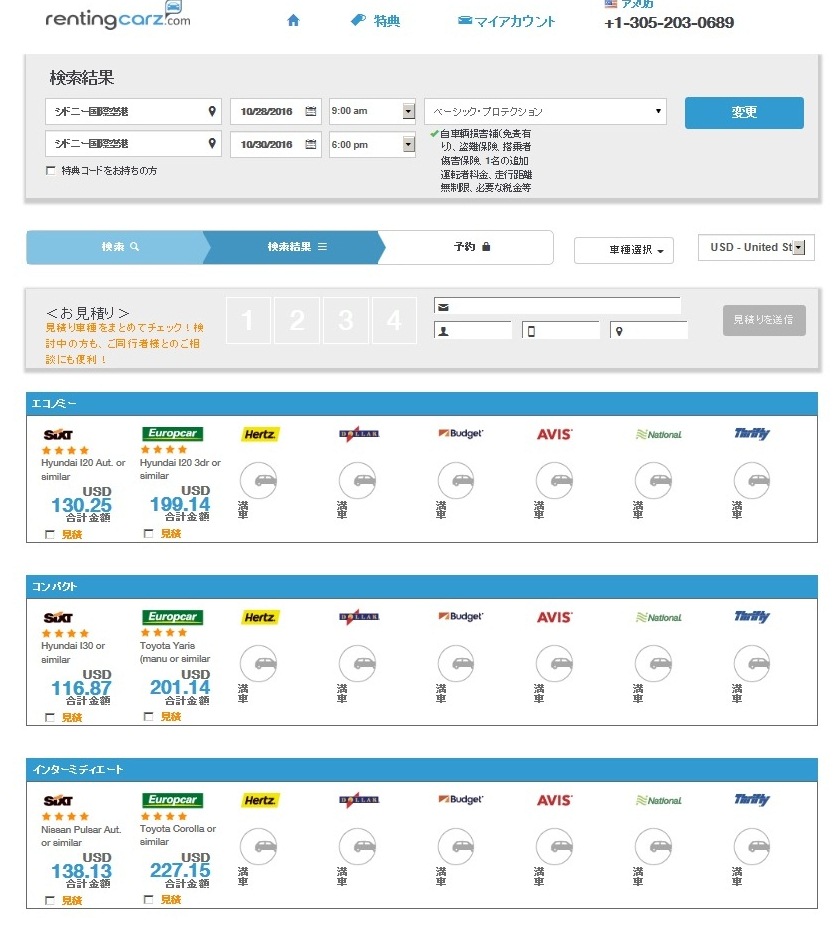Click the AVIS logo in エコノミー section
837x925 pixels.
(554, 435)
